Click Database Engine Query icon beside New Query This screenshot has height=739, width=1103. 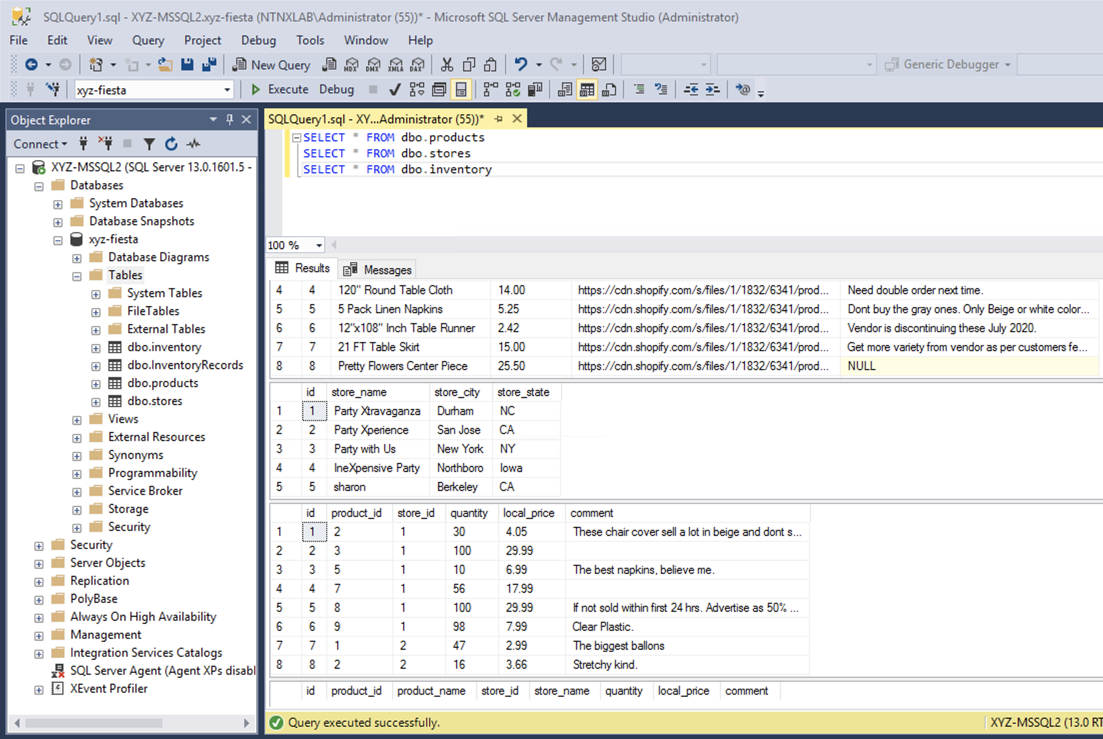coord(329,65)
